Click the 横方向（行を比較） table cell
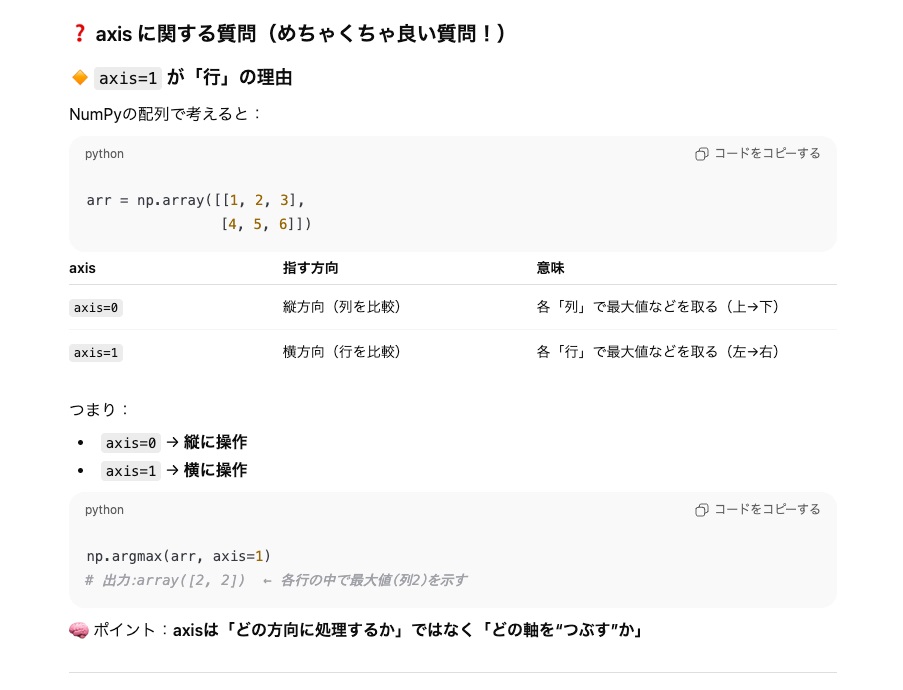903x690 pixels. (342, 352)
